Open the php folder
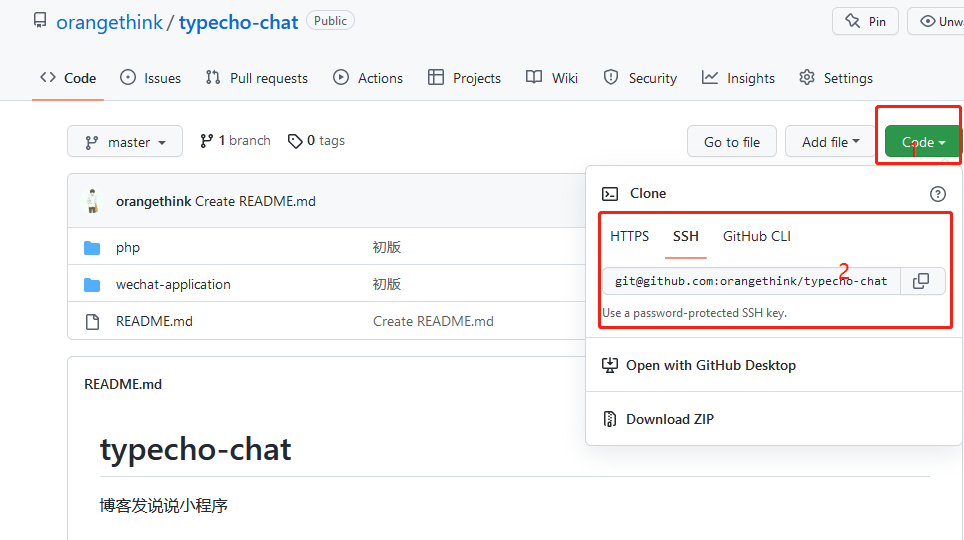The height and width of the screenshot is (540, 964). point(128,247)
